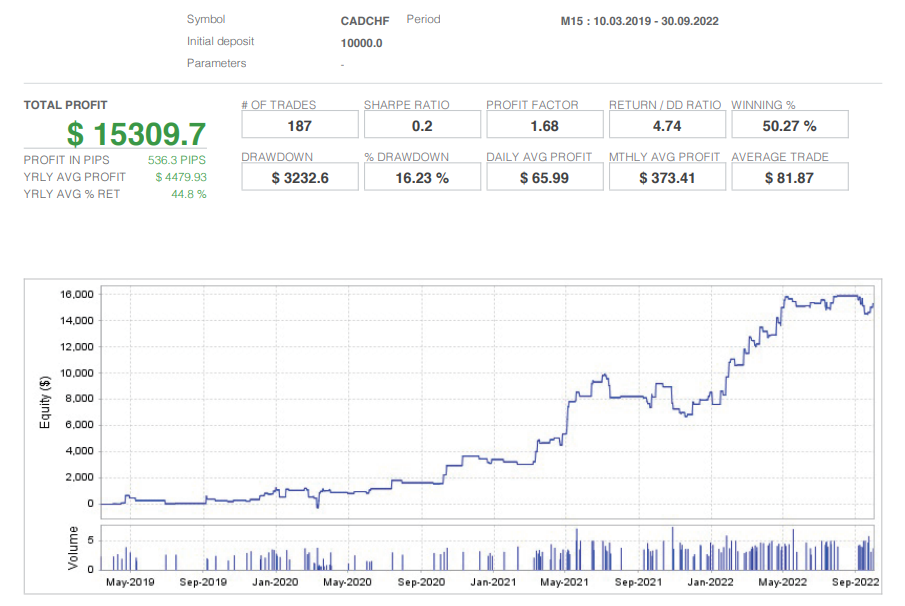
Task: Click the % drawdown box showing 16.23 %
Action: pyautogui.click(x=422, y=177)
